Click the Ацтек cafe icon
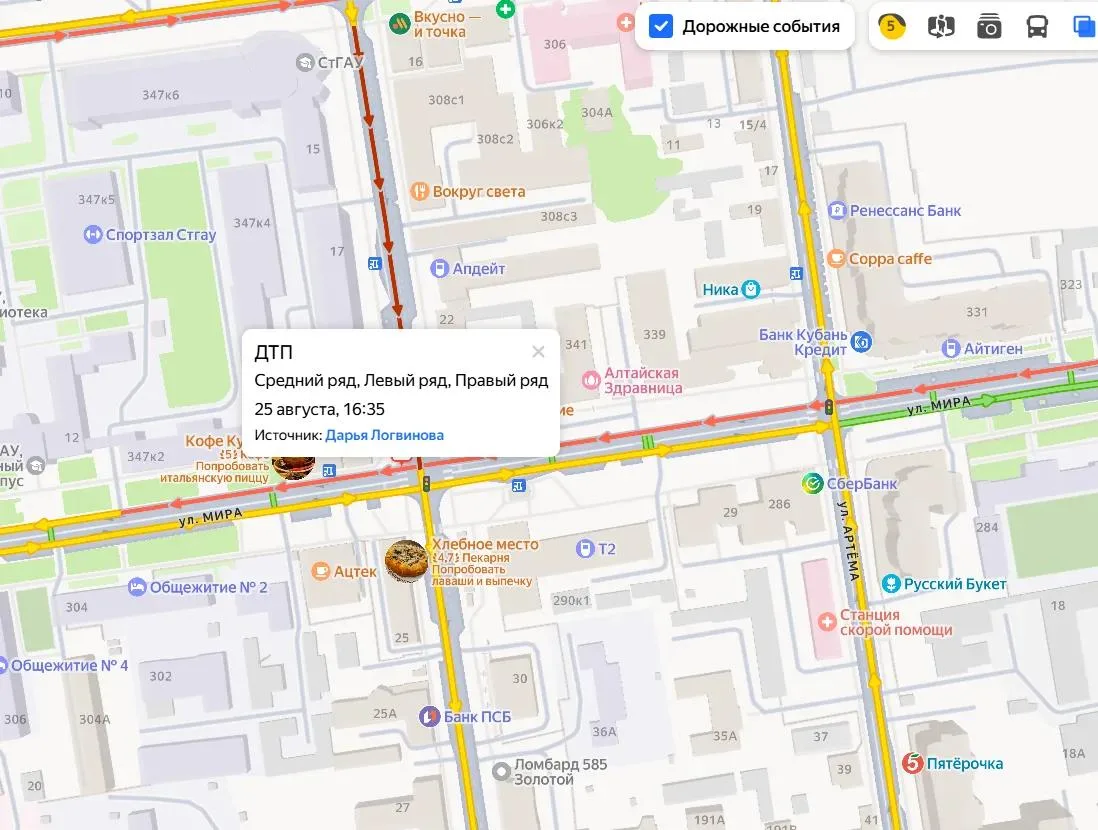 [x=320, y=572]
